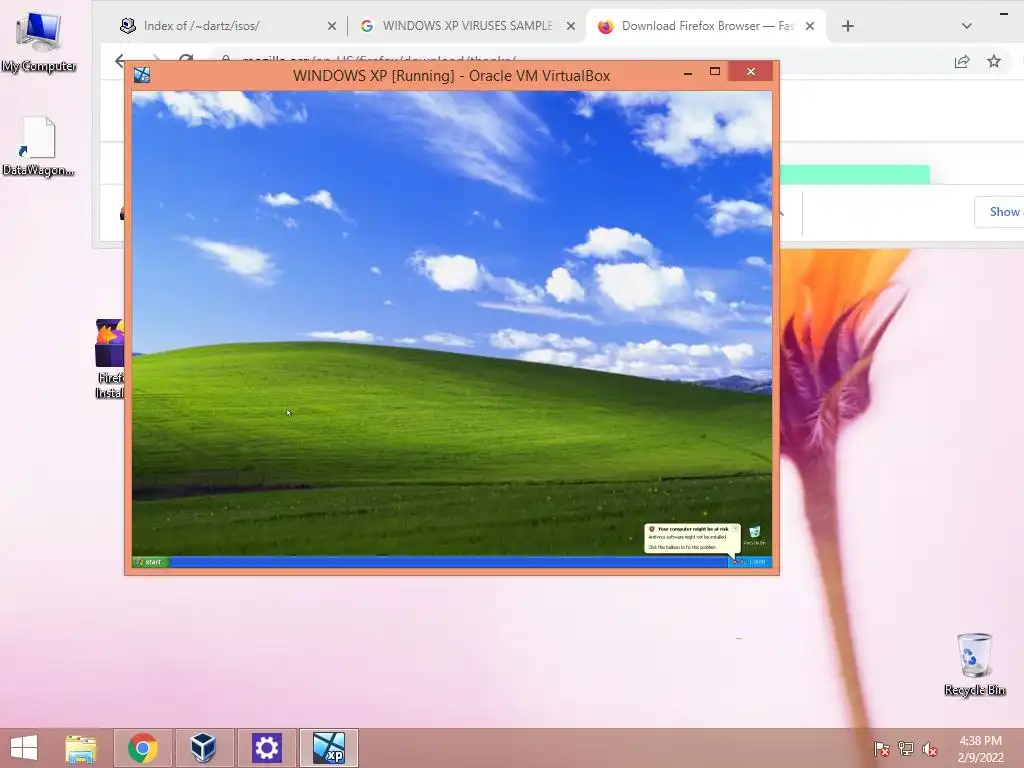
Task: Close the WINDOWS XP VIRUSES SAMPLE tab
Action: [571, 26]
